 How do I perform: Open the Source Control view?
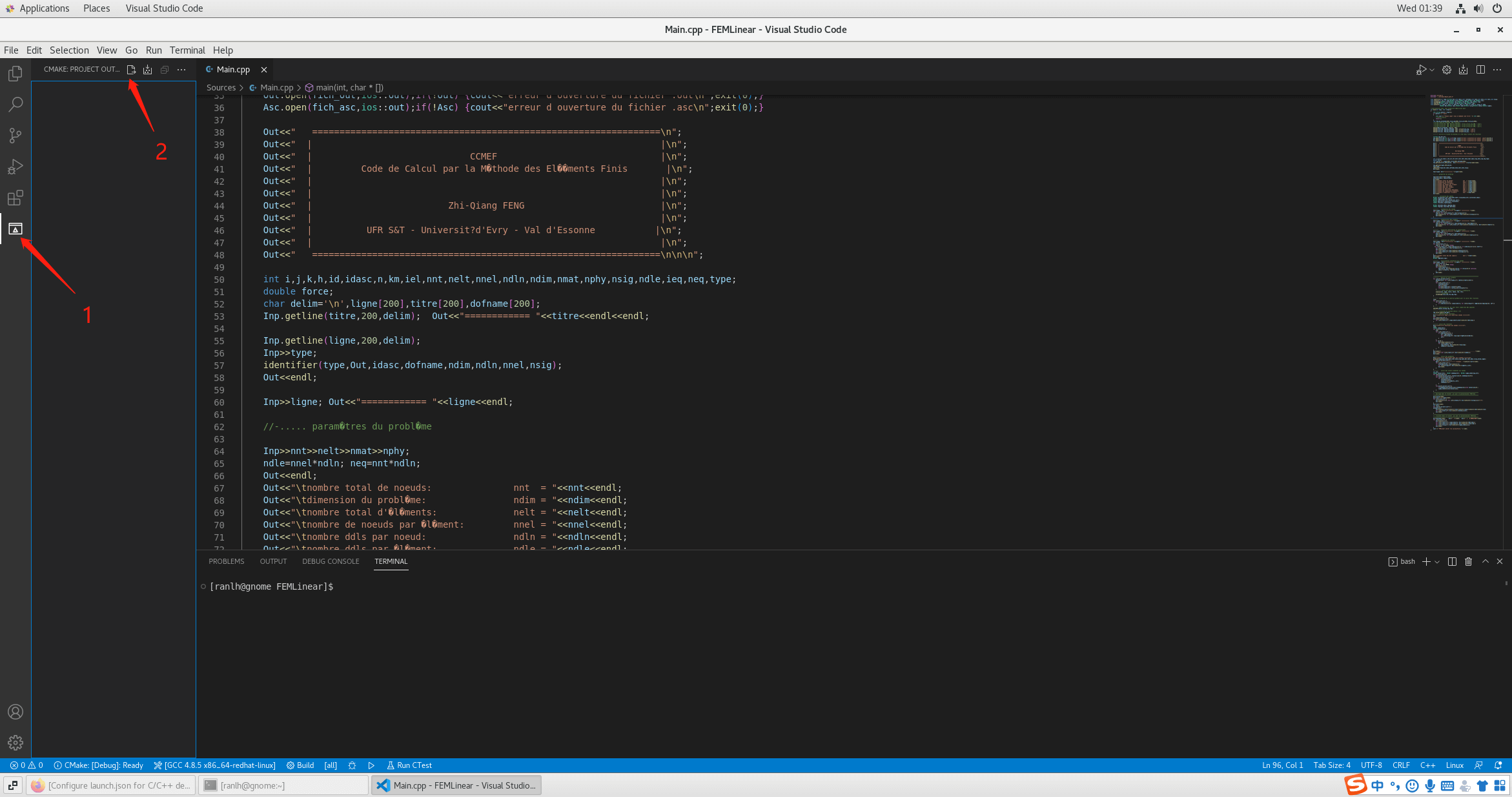(15, 136)
